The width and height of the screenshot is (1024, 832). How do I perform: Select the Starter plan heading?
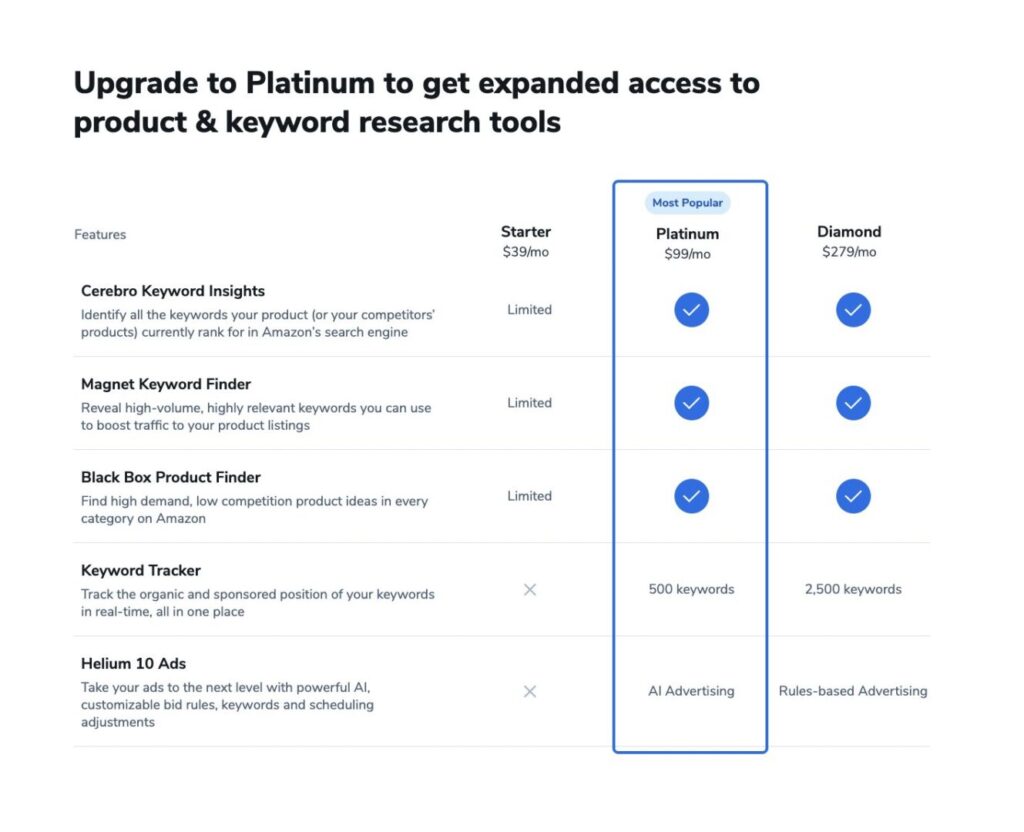point(526,232)
